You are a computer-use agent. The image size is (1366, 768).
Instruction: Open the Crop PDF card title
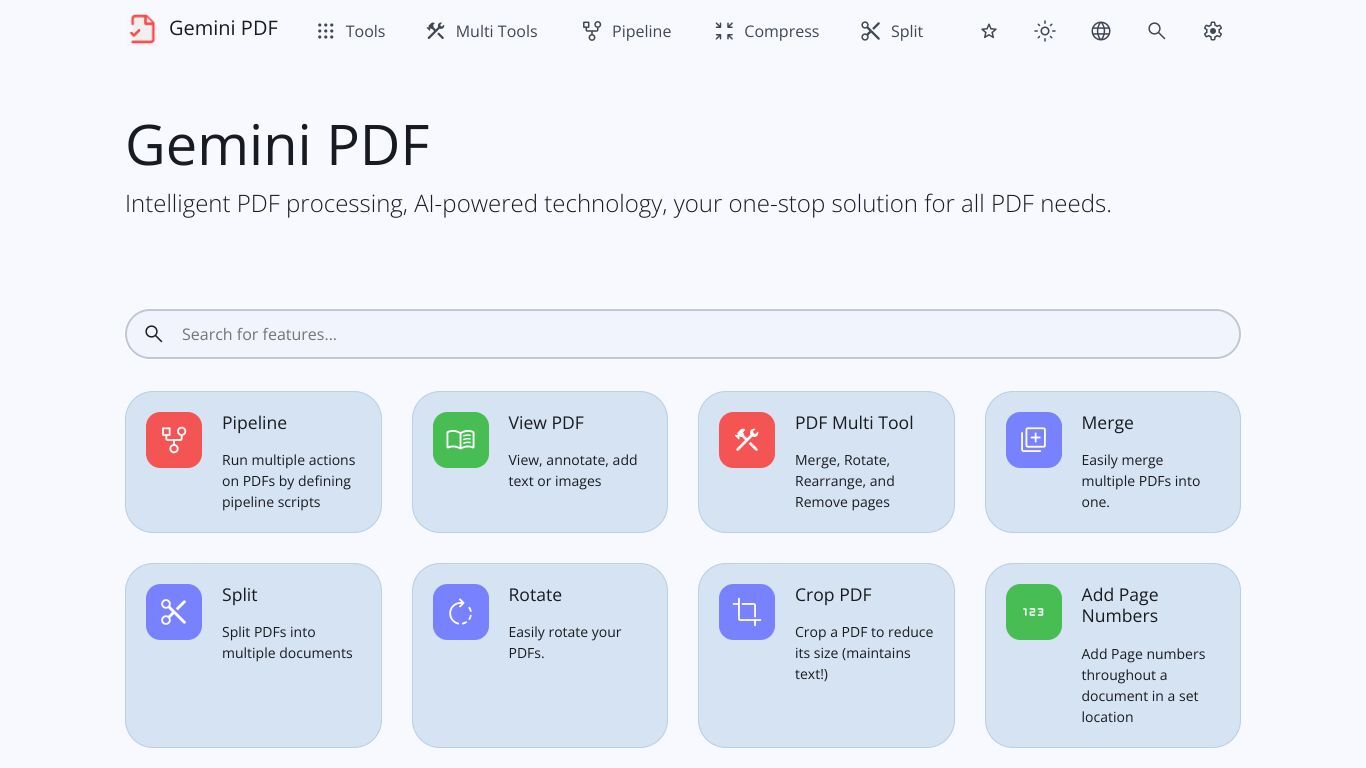833,595
